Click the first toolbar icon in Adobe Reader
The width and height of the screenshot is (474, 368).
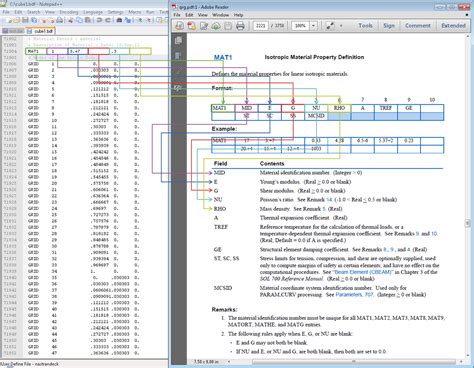179,26
